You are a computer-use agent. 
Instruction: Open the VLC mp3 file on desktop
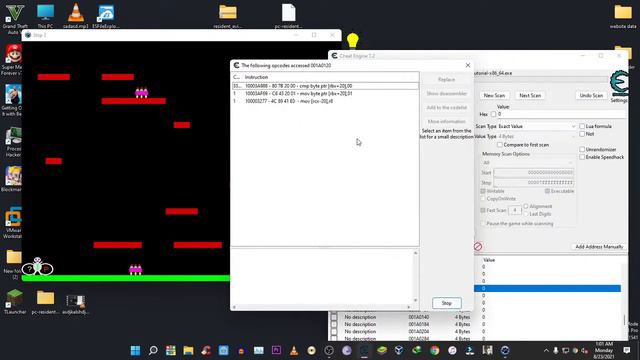click(76, 16)
